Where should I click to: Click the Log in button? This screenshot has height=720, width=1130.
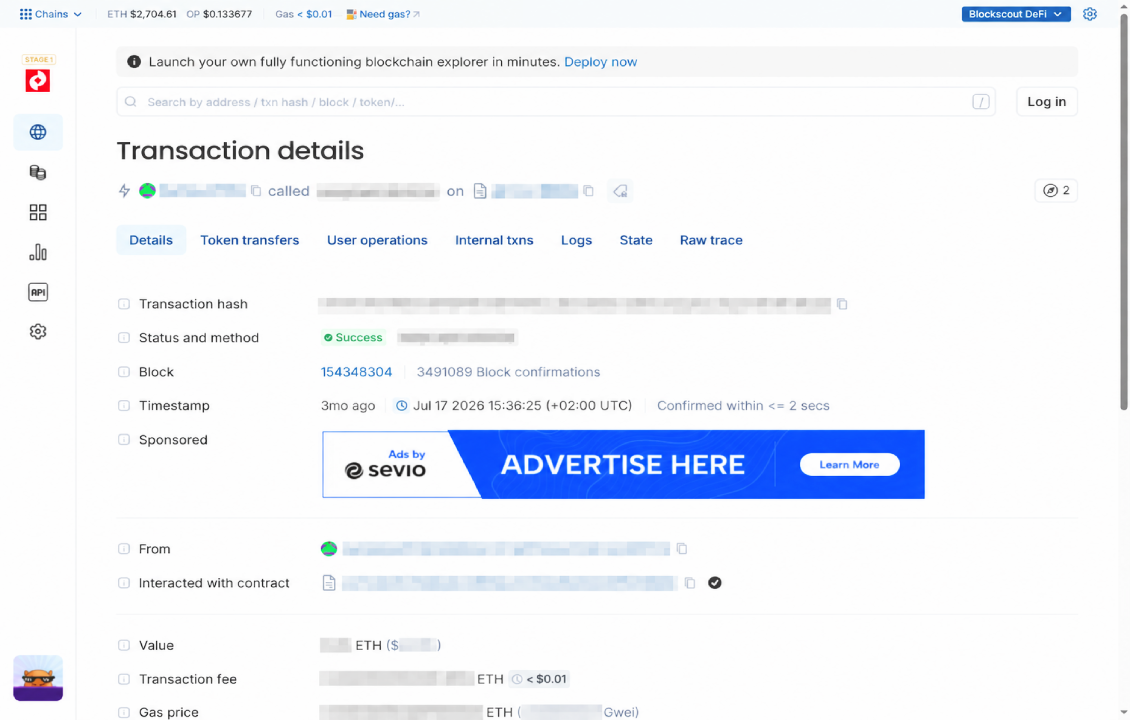point(1046,102)
